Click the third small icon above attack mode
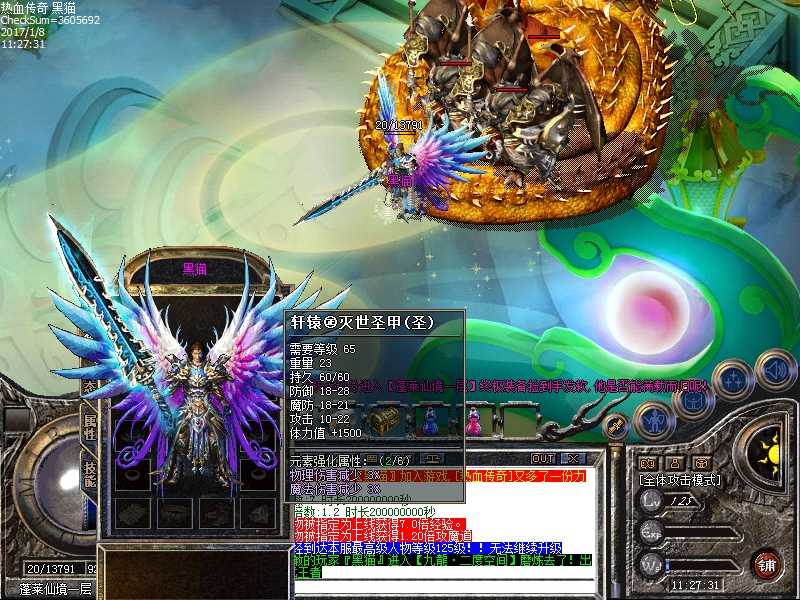Image resolution: width=800 pixels, height=600 pixels. pos(702,463)
